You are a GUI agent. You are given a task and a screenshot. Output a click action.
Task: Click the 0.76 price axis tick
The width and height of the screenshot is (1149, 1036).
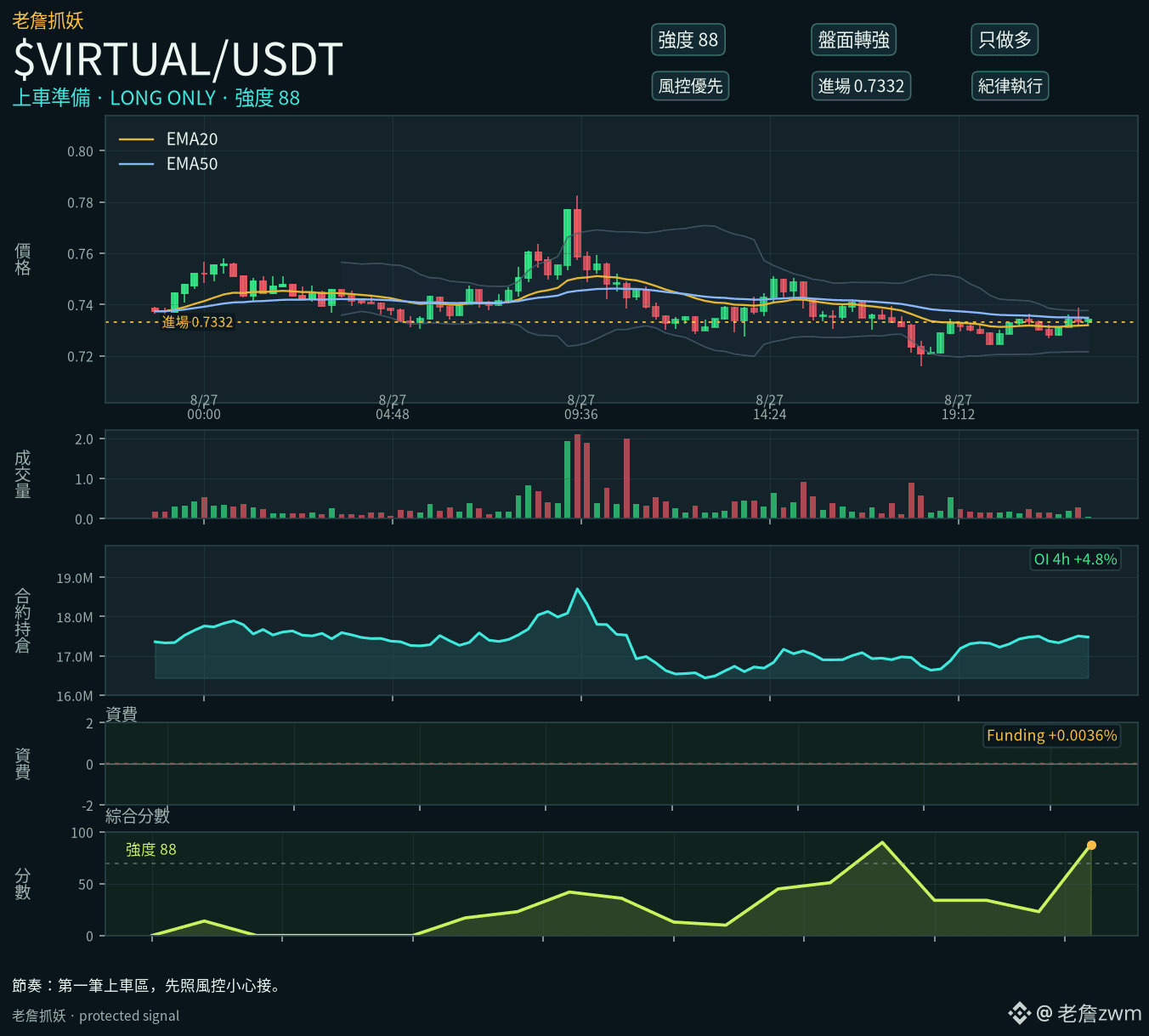[x=81, y=254]
